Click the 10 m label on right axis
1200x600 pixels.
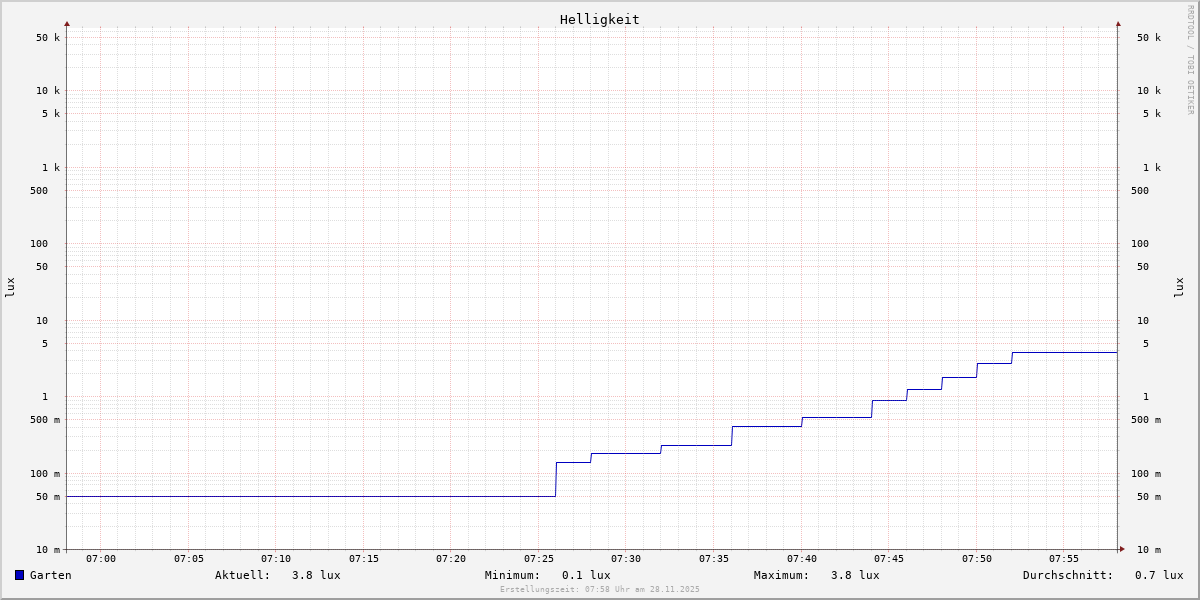click(1148, 550)
